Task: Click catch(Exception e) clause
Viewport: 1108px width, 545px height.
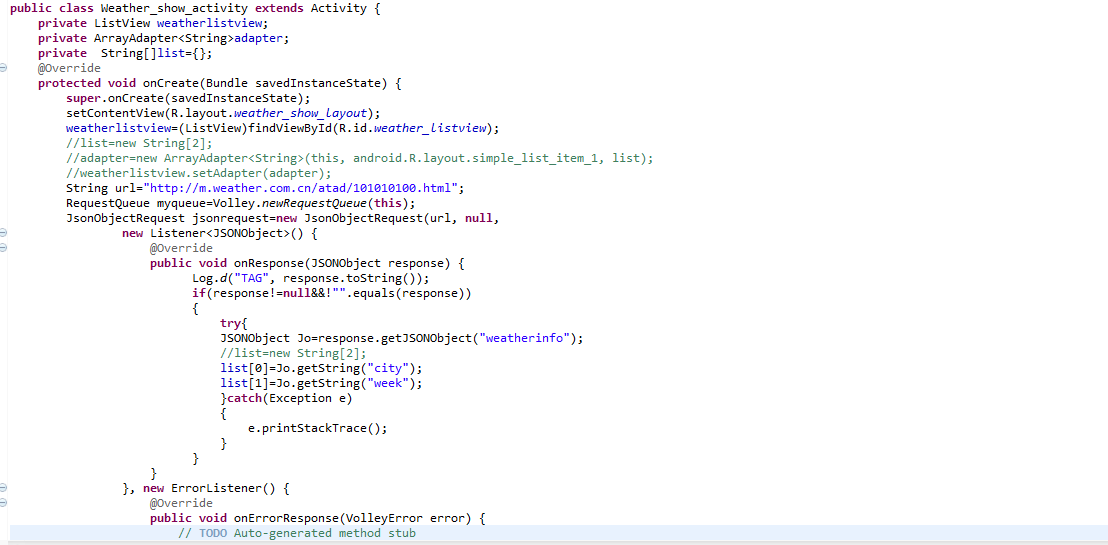Action: (289, 398)
